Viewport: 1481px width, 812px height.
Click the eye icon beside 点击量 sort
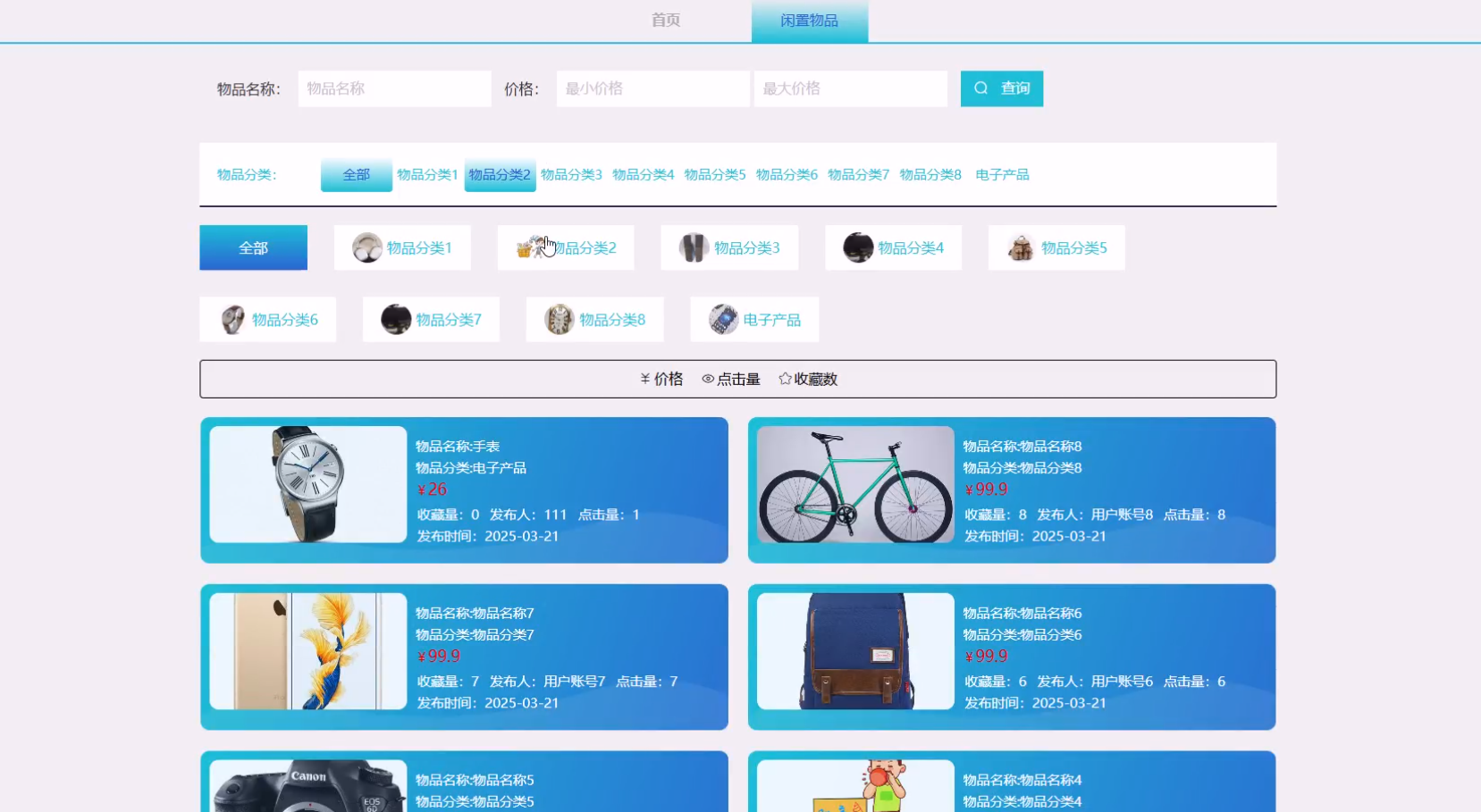click(x=708, y=379)
